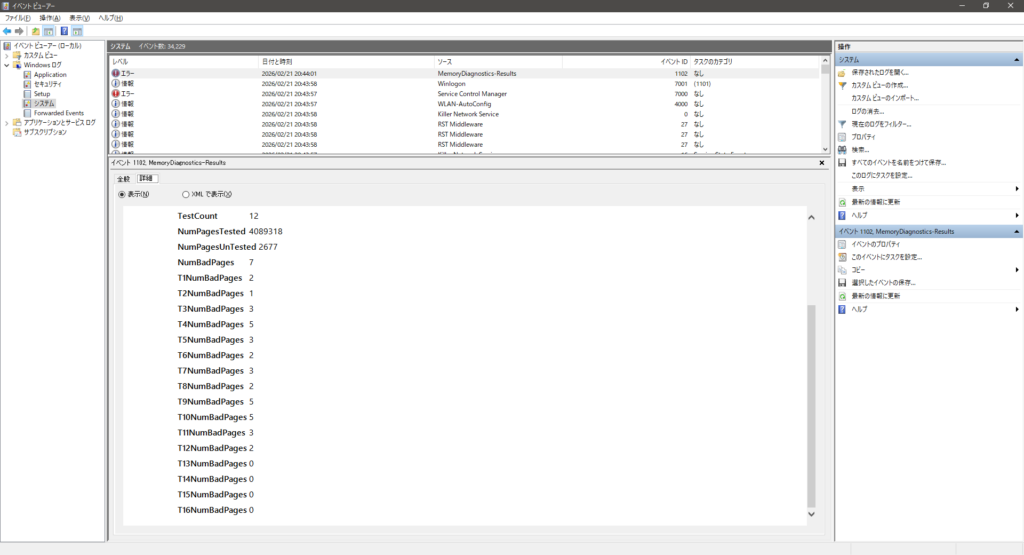This screenshot has height=555, width=1024.
Task: Click the filter icon for 現在のログをフィルター
Action: 842,124
